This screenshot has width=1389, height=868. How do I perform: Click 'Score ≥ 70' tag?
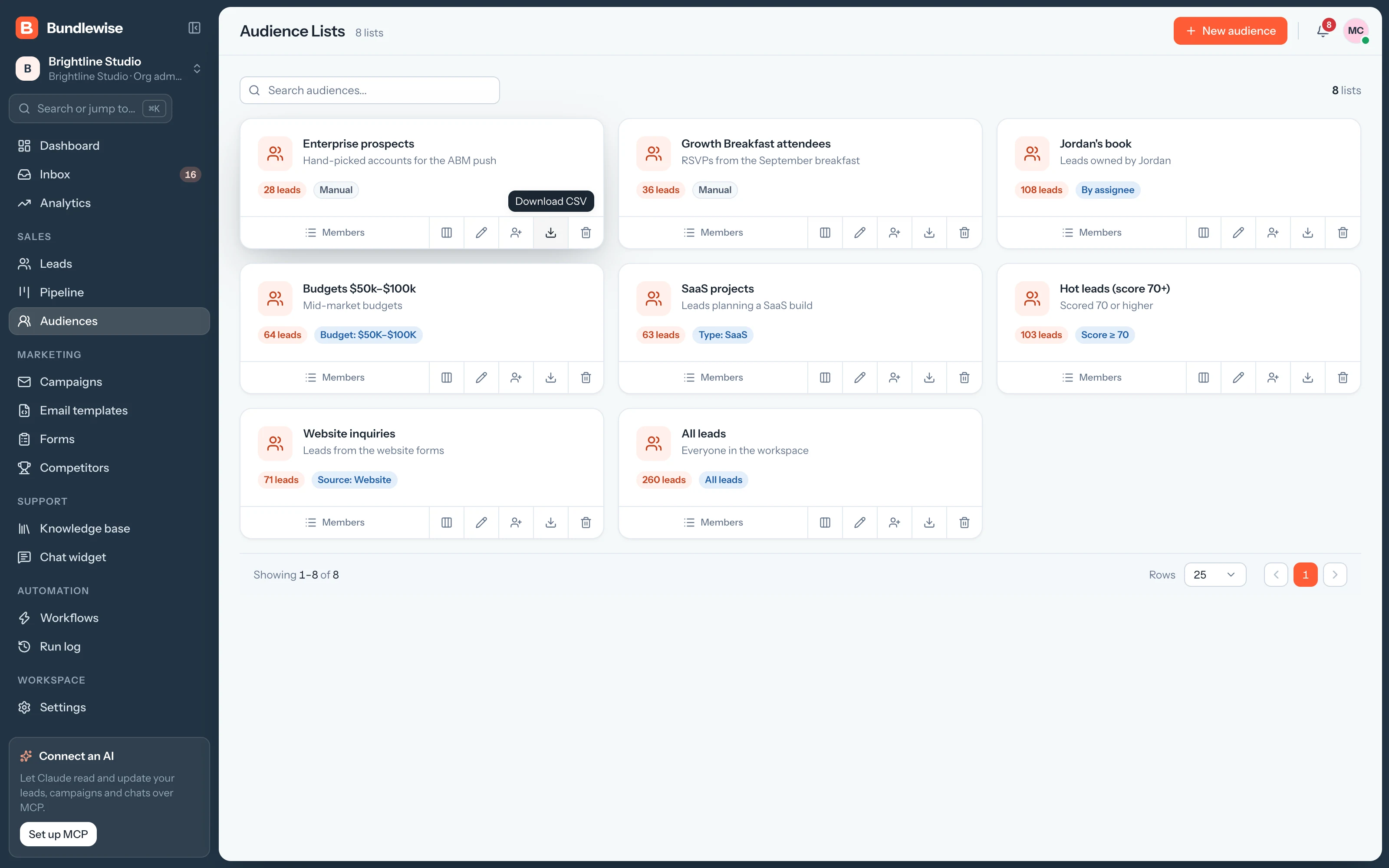point(1104,335)
